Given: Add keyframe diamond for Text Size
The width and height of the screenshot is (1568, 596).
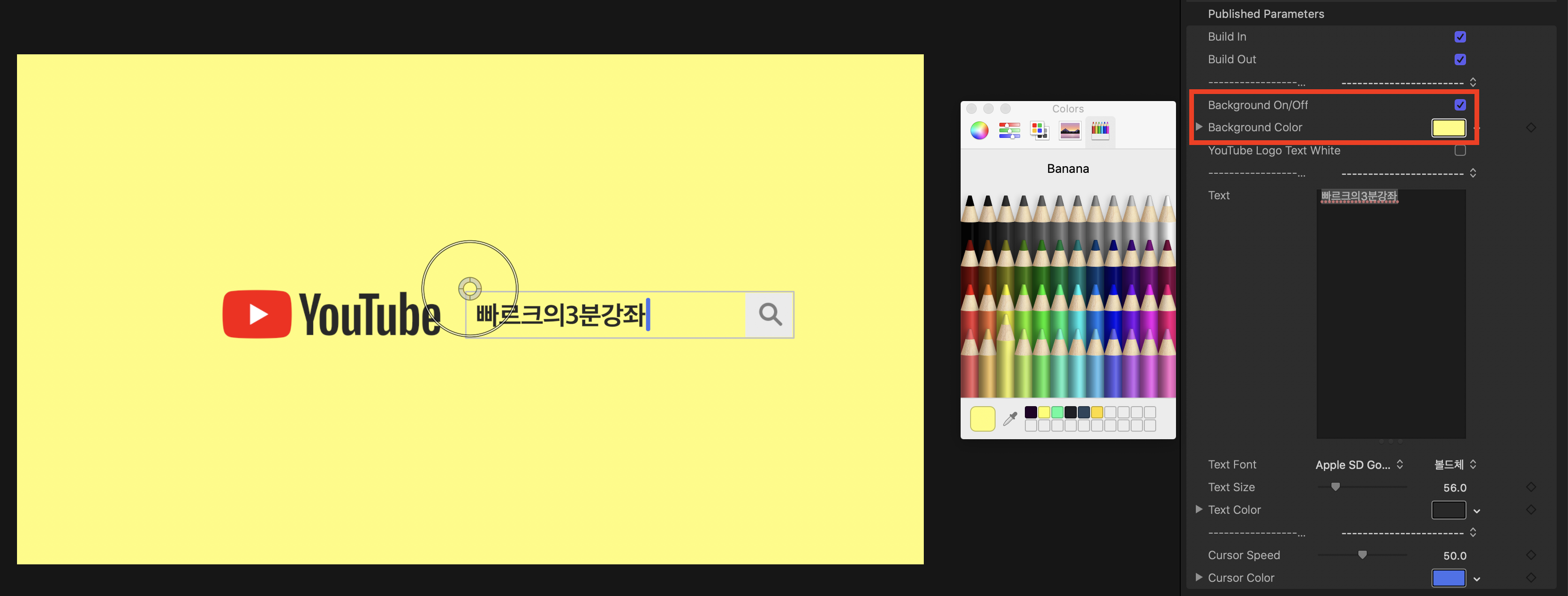Looking at the screenshot, I should tap(1530, 487).
